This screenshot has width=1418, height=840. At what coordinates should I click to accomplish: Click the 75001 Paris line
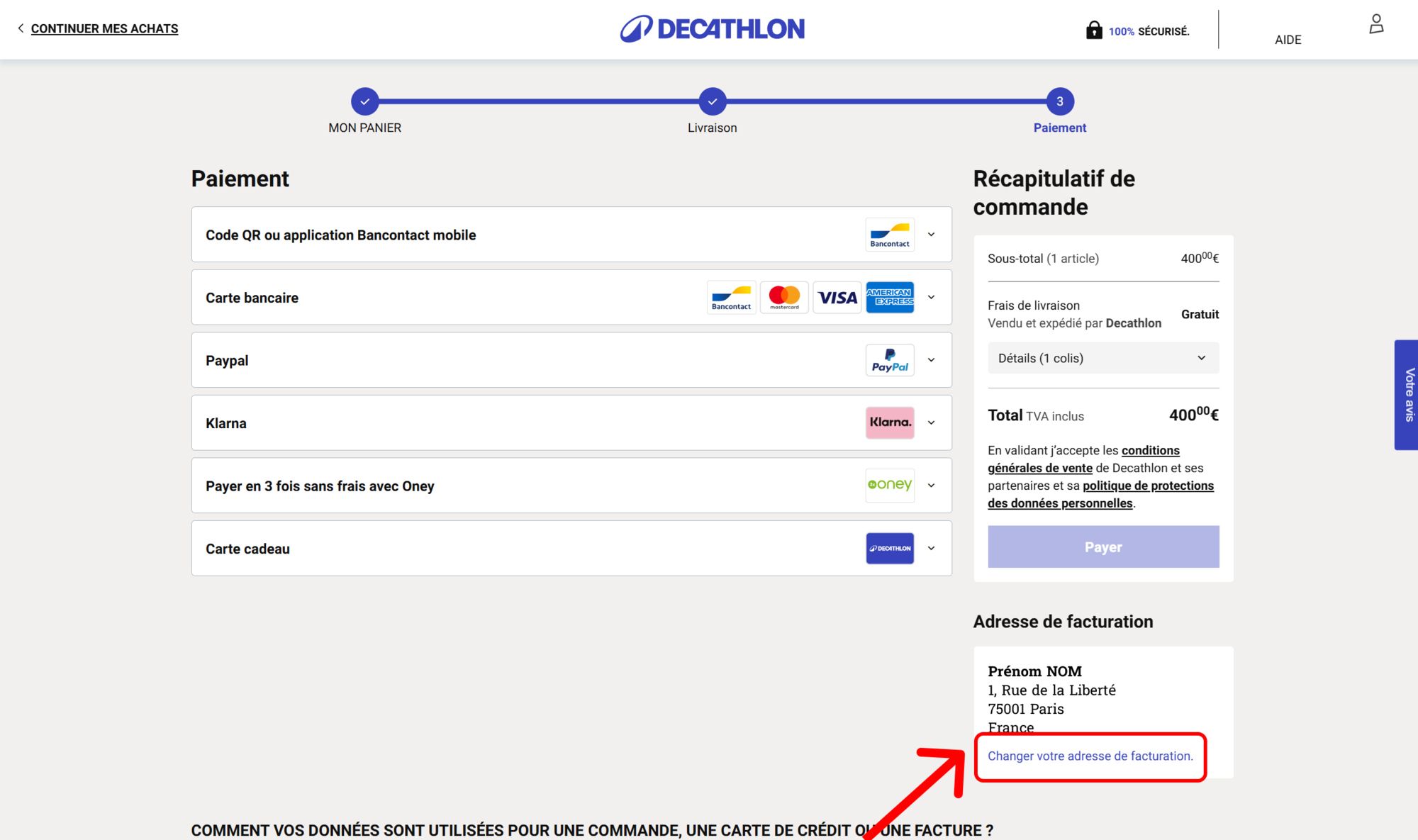(x=1025, y=709)
